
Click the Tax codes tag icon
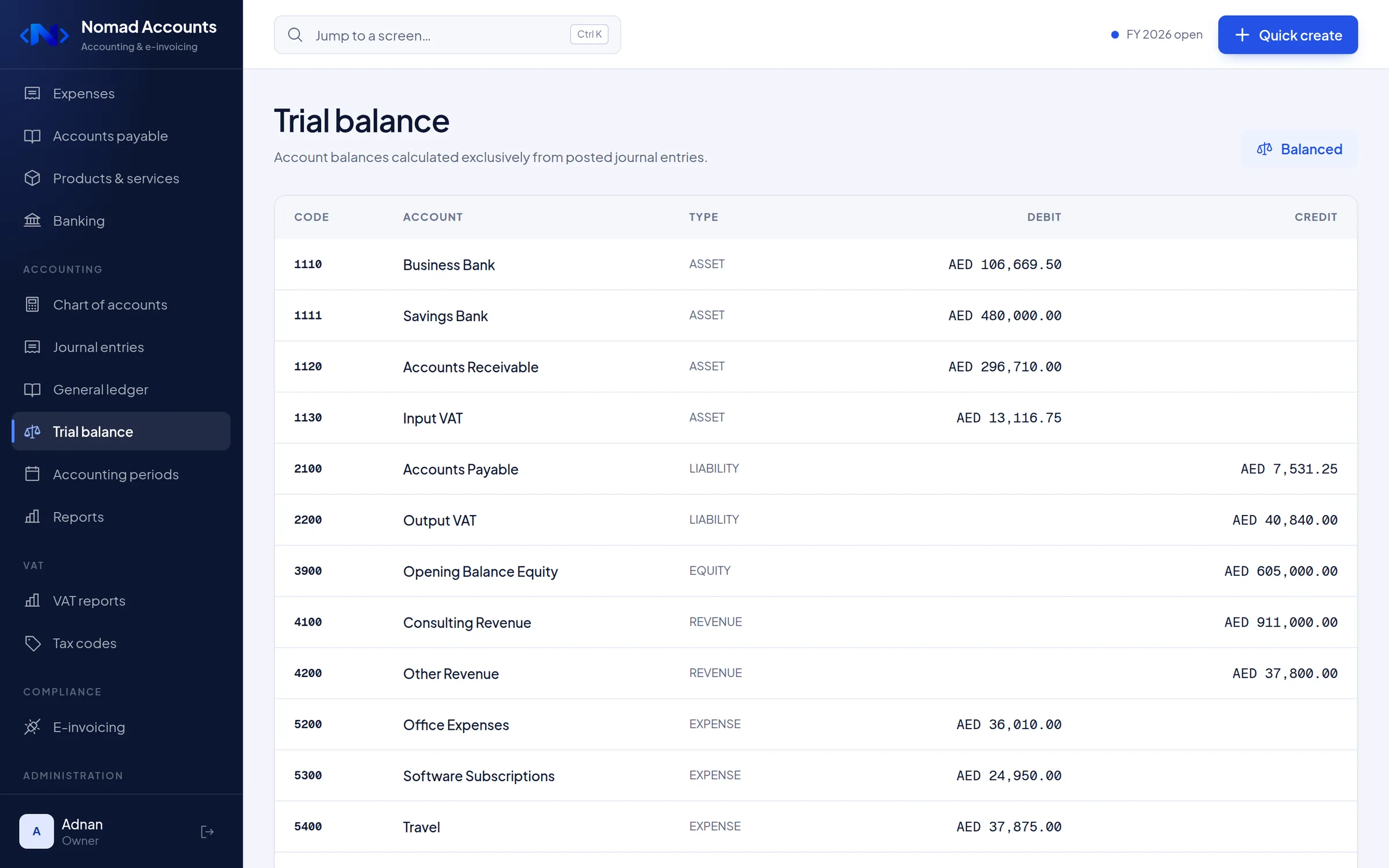pos(32,643)
